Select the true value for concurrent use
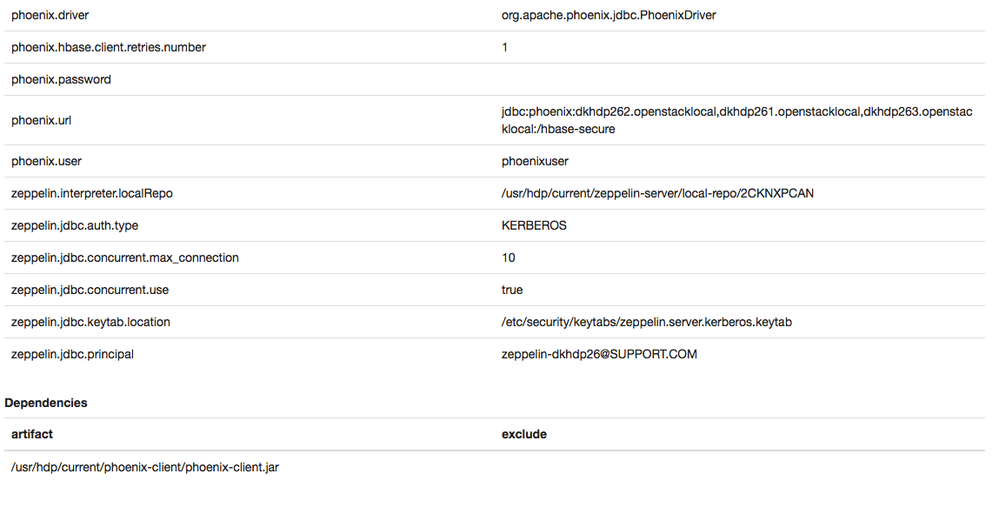The height and width of the screenshot is (515, 999). 512,289
